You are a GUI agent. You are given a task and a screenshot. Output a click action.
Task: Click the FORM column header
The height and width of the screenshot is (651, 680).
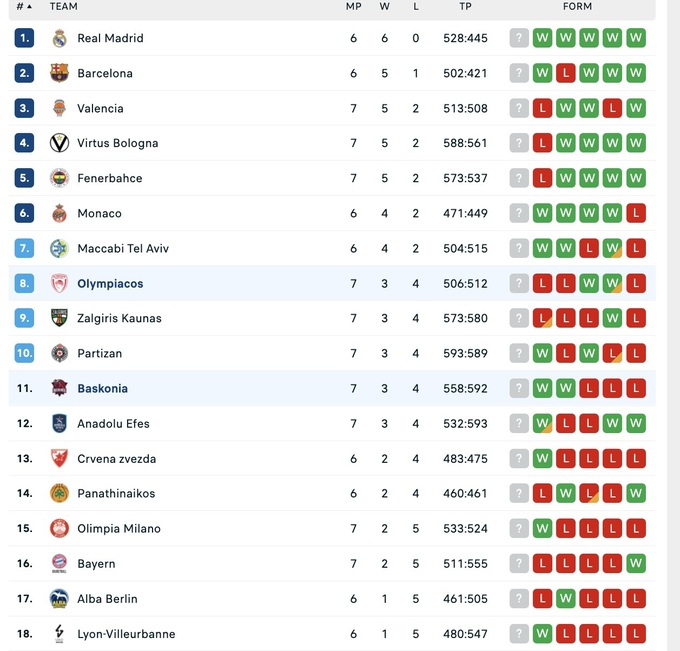(x=577, y=6)
